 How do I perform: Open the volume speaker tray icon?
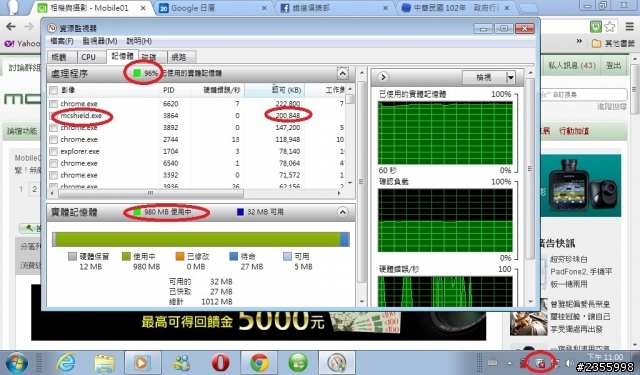(569, 363)
